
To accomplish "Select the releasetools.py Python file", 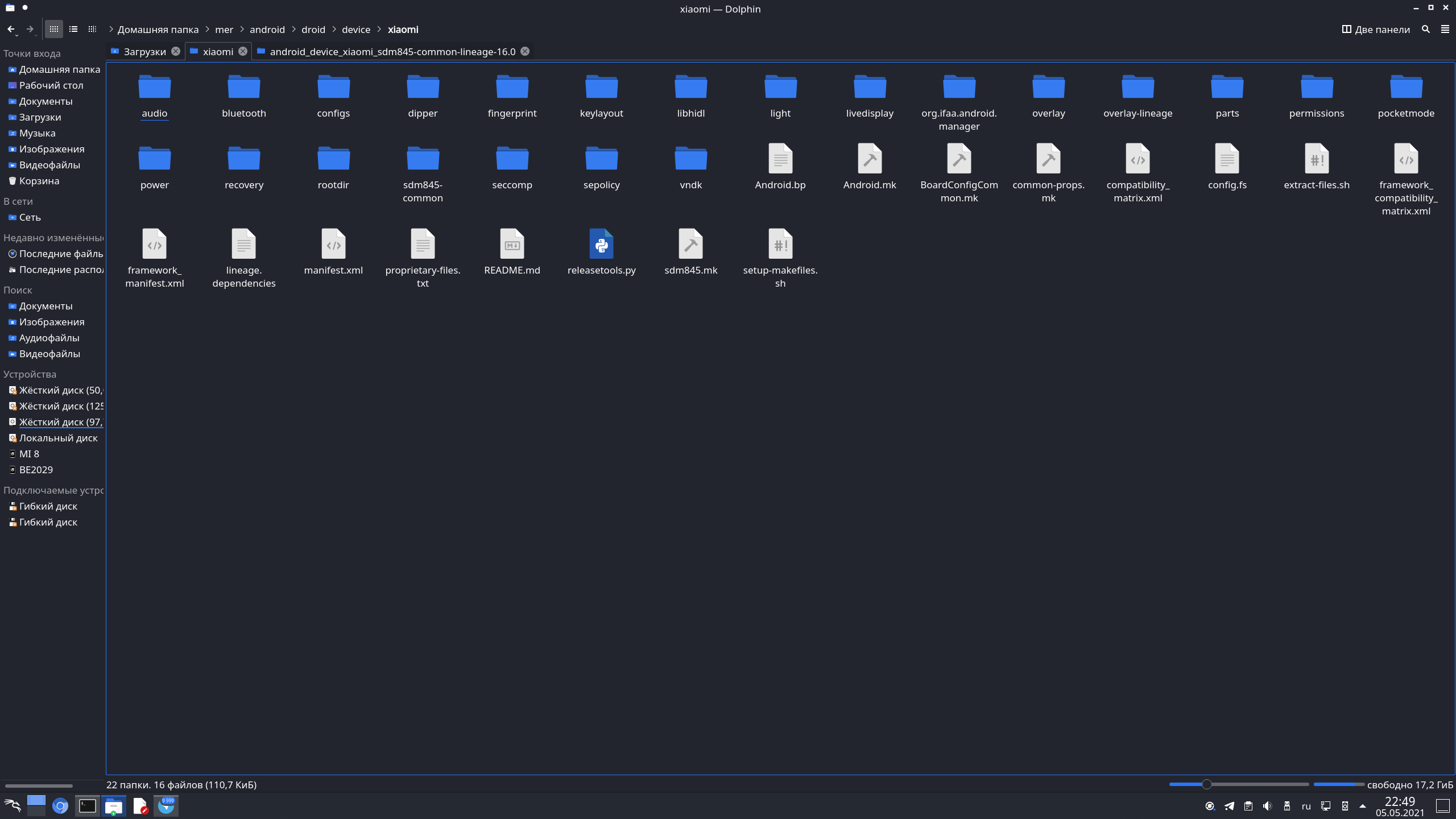I will point(601,253).
